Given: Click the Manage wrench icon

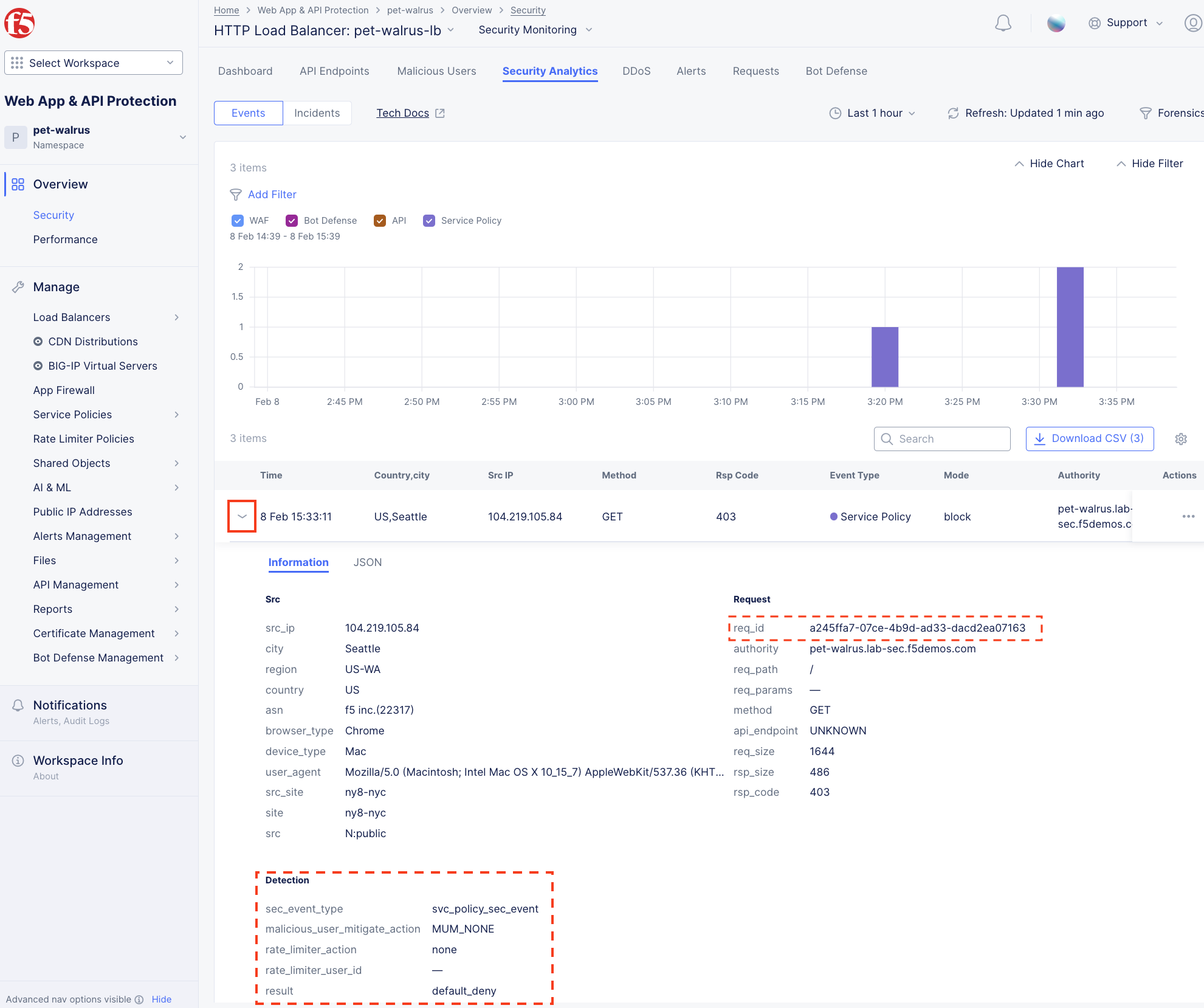Looking at the screenshot, I should (18, 287).
